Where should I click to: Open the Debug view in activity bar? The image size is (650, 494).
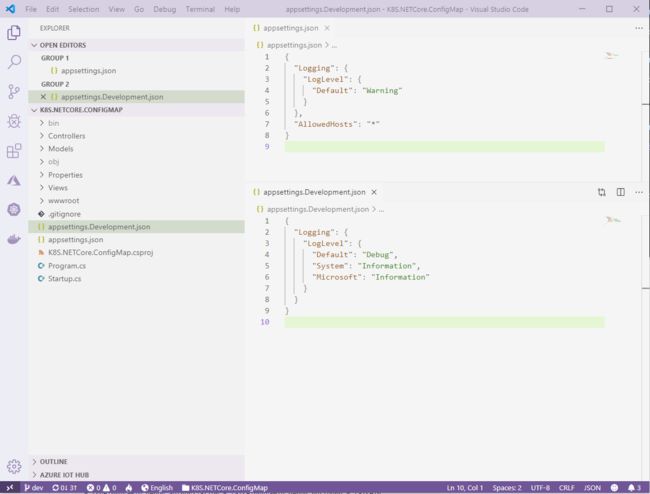tap(14, 121)
